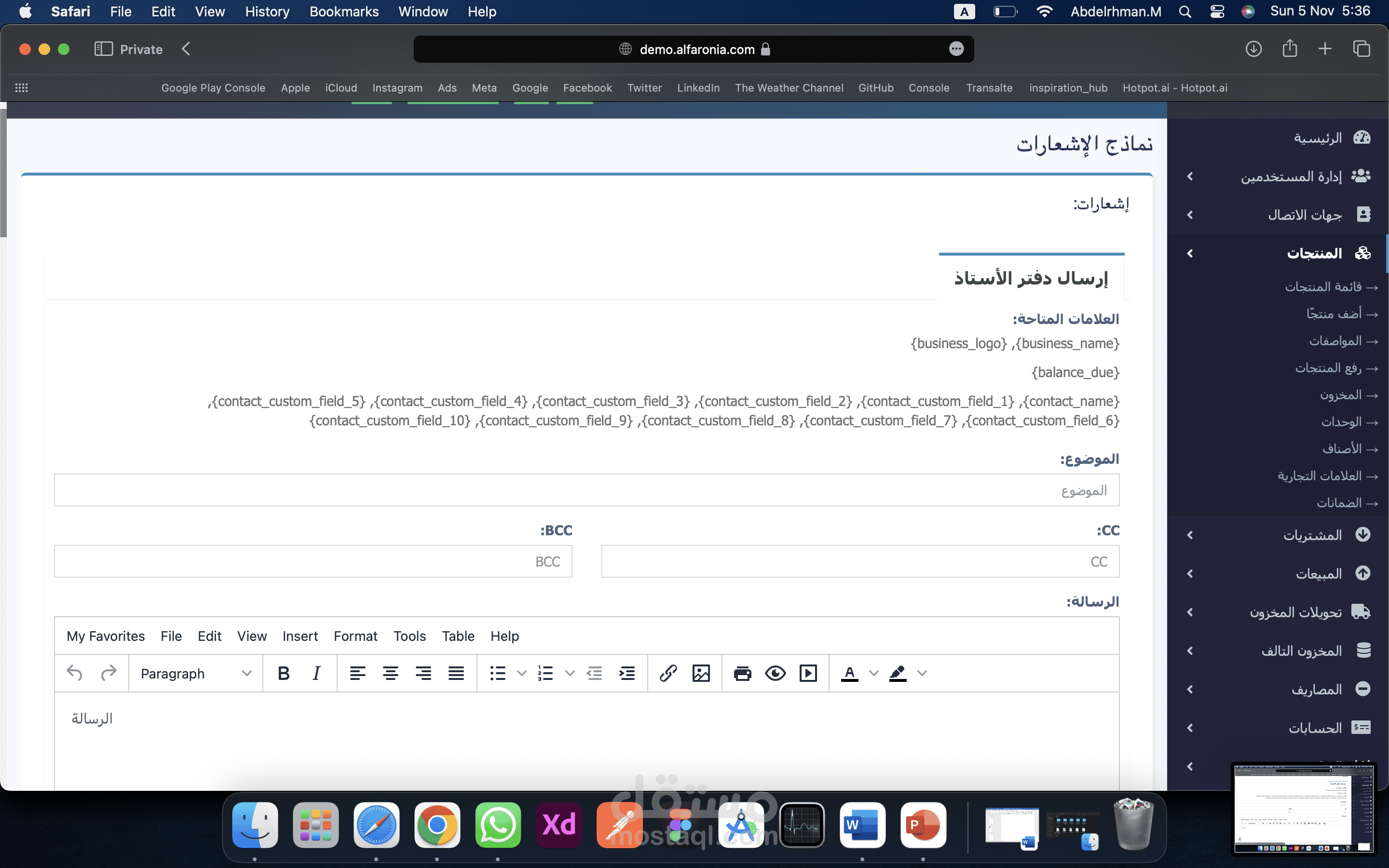This screenshot has width=1389, height=868.
Task: Insert media using the video icon
Action: coord(808,673)
